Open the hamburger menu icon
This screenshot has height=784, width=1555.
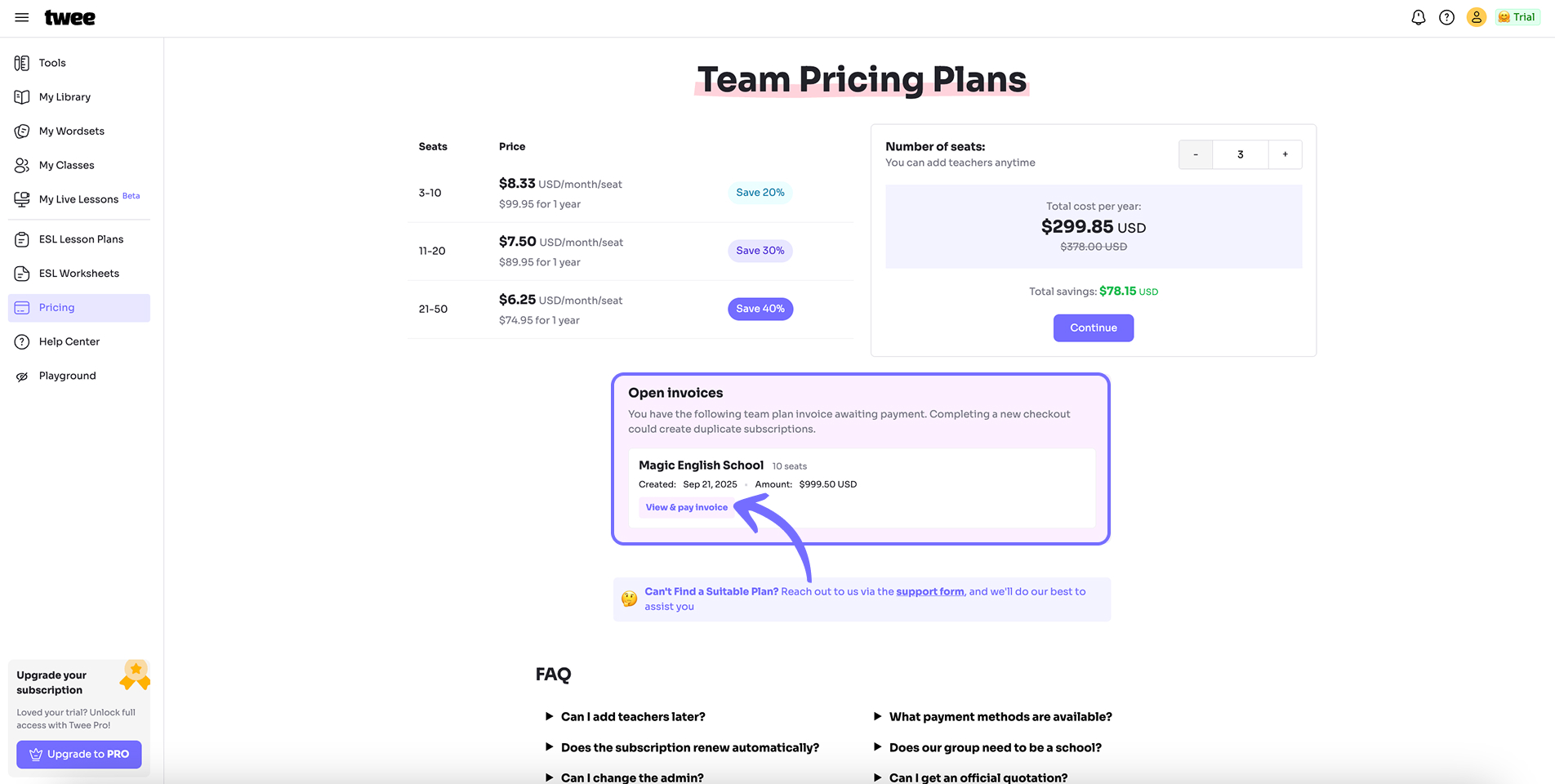pyautogui.click(x=22, y=17)
